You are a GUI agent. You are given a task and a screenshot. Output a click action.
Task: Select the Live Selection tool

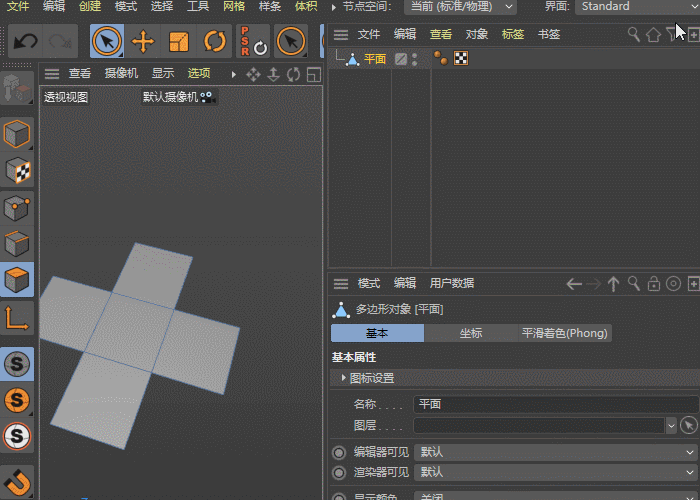click(107, 42)
